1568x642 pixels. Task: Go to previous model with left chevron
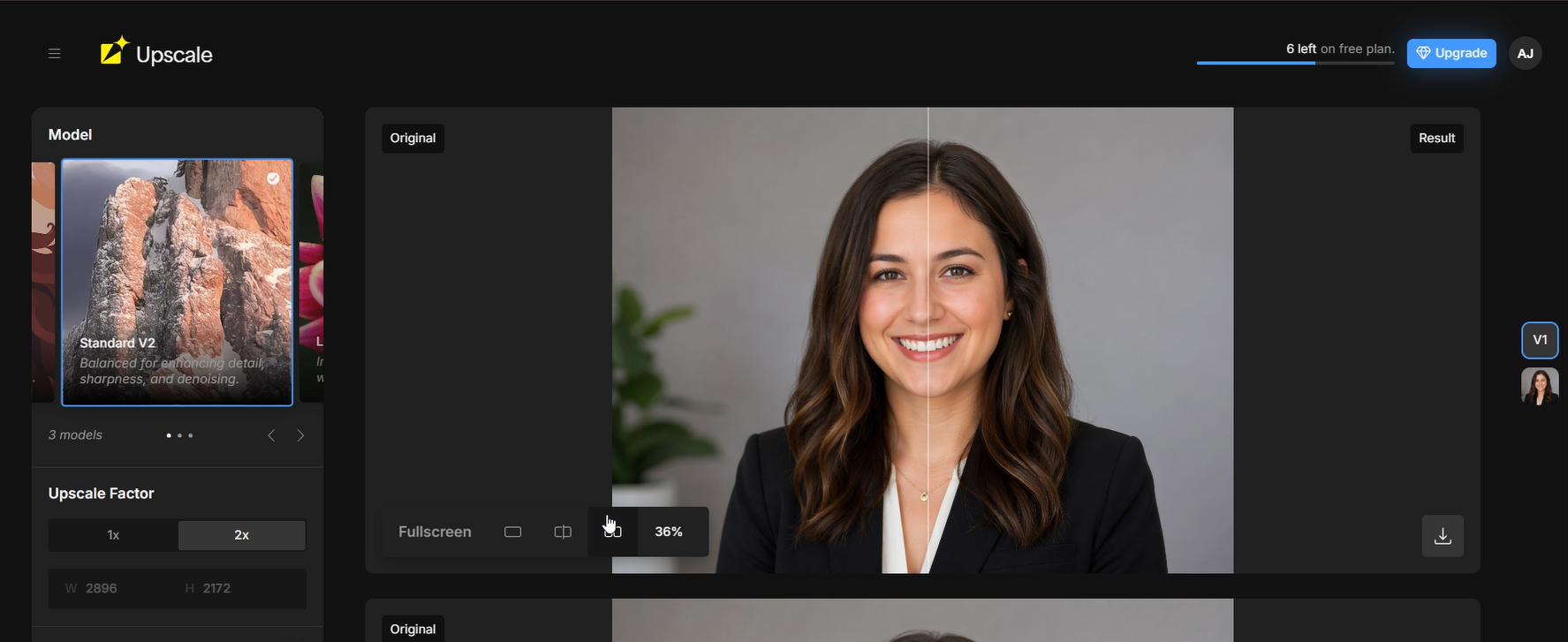click(x=271, y=435)
